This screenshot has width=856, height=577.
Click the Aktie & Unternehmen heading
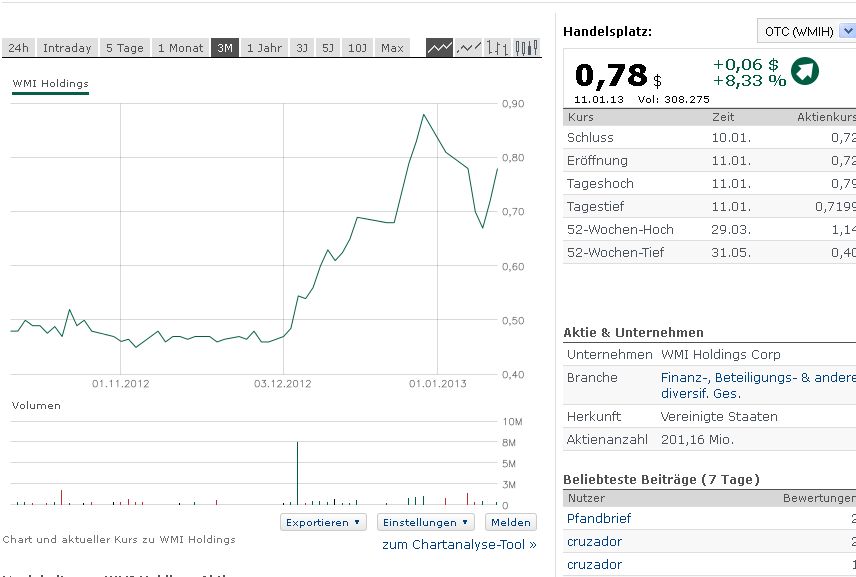coord(633,332)
